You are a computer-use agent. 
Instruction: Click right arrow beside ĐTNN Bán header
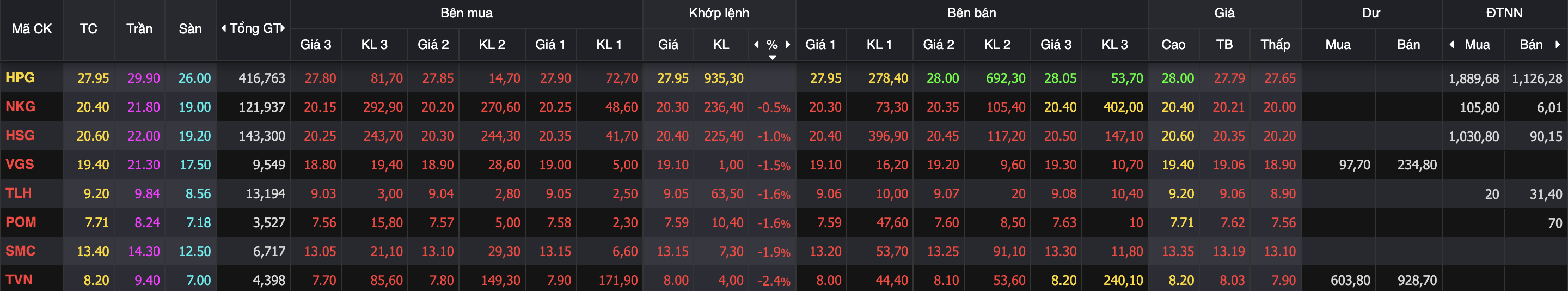1557,45
